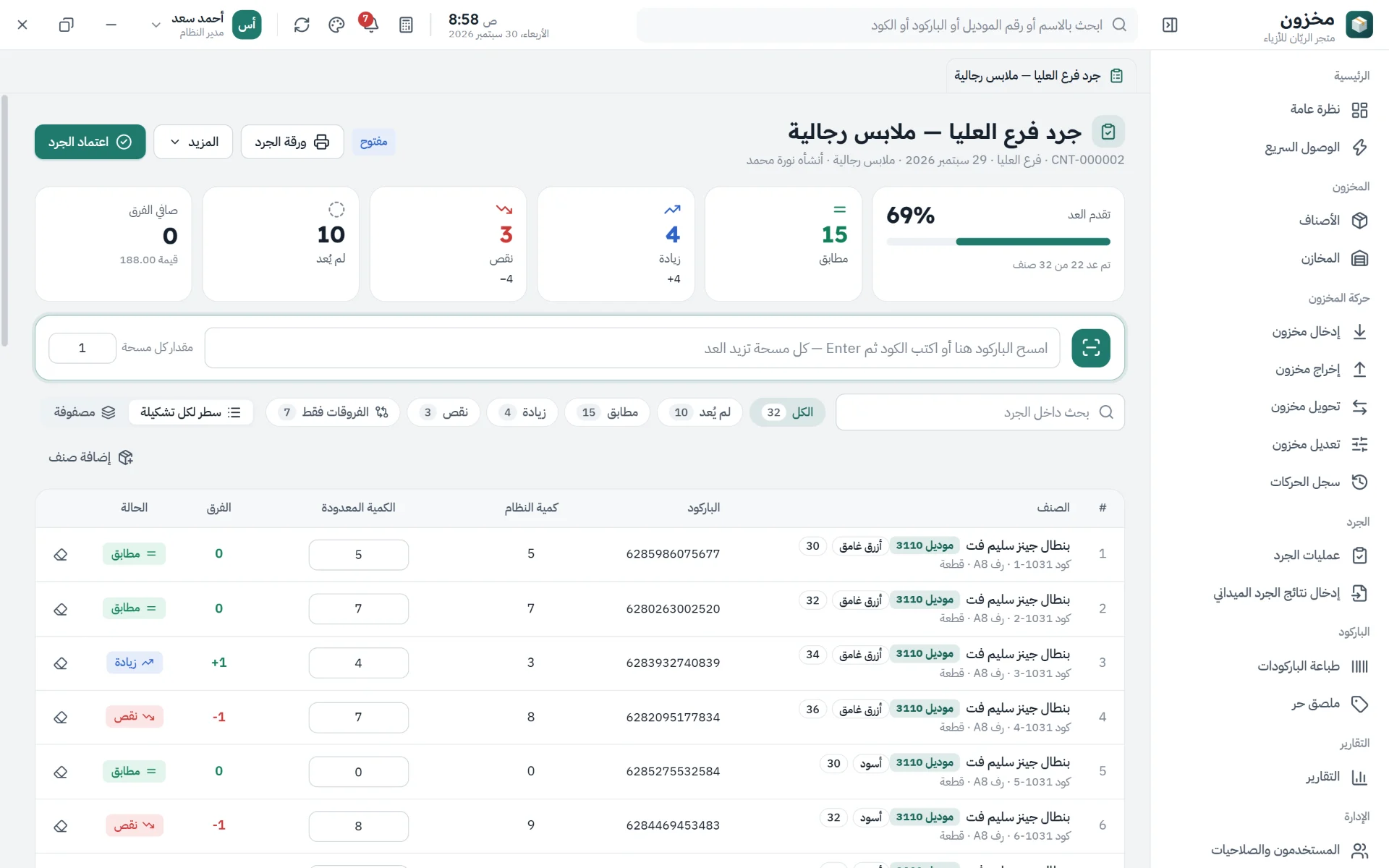Click the مفتوح status badge
Viewport: 1389px width, 868px height.
[374, 142]
